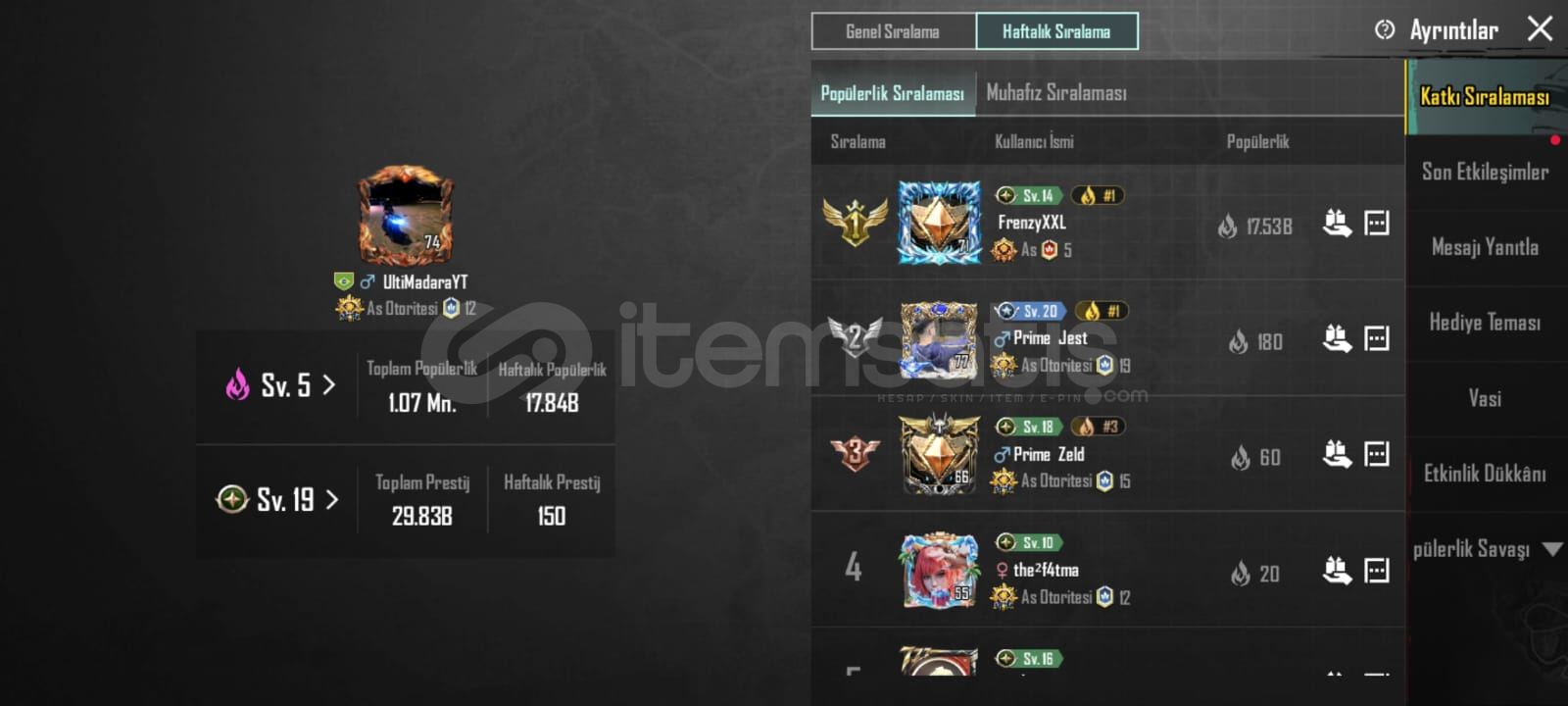Select Muhafız Sıralaması tab
1568x706 pixels.
click(x=1056, y=93)
